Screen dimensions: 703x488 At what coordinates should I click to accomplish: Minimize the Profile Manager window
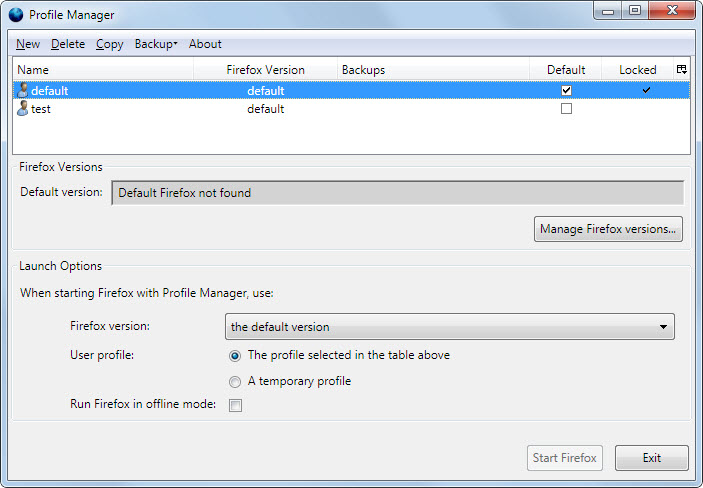(608, 11)
